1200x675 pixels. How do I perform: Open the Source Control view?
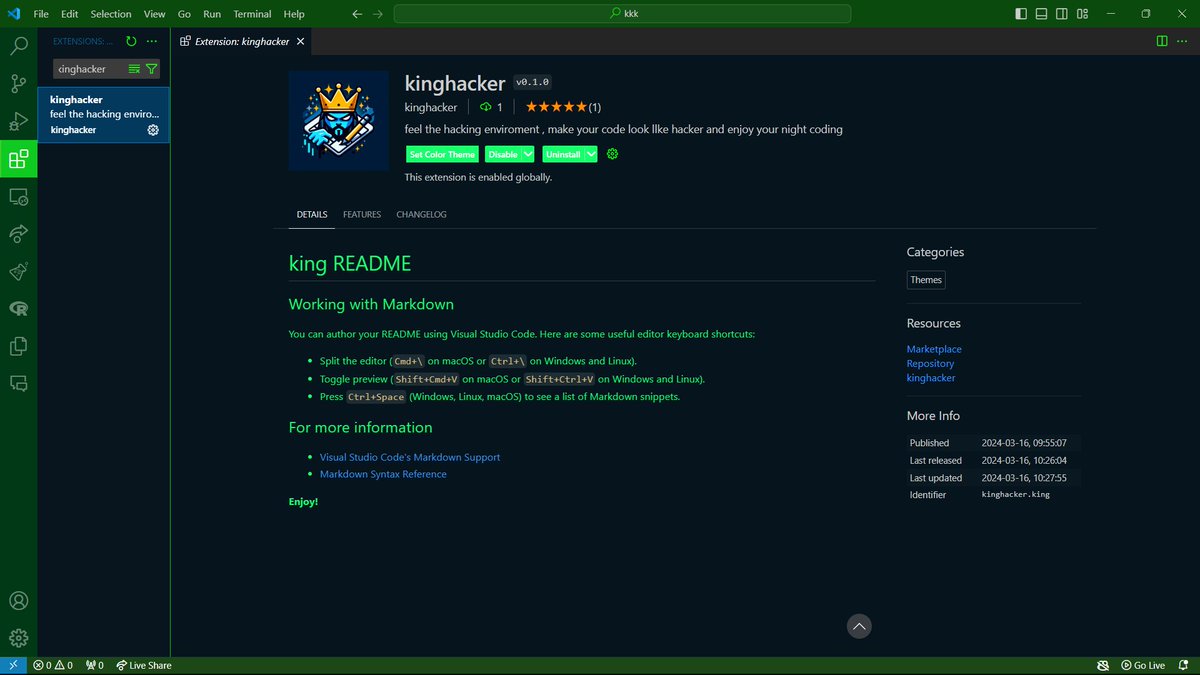click(x=18, y=83)
